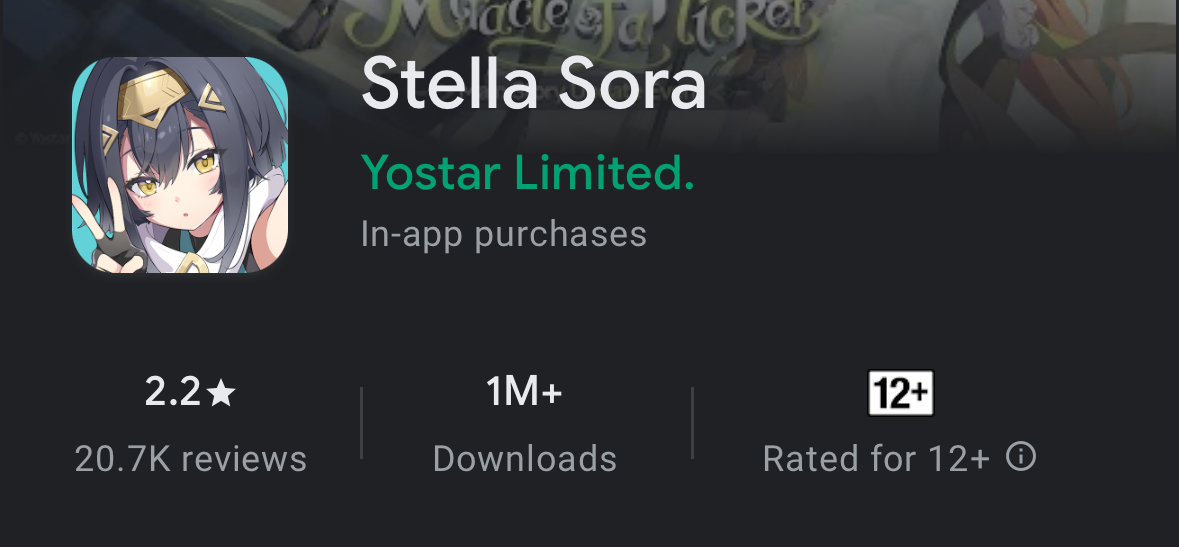Screen dimensions: 1179x547
Task: Select the Stella Sora title text
Action: click(x=533, y=83)
